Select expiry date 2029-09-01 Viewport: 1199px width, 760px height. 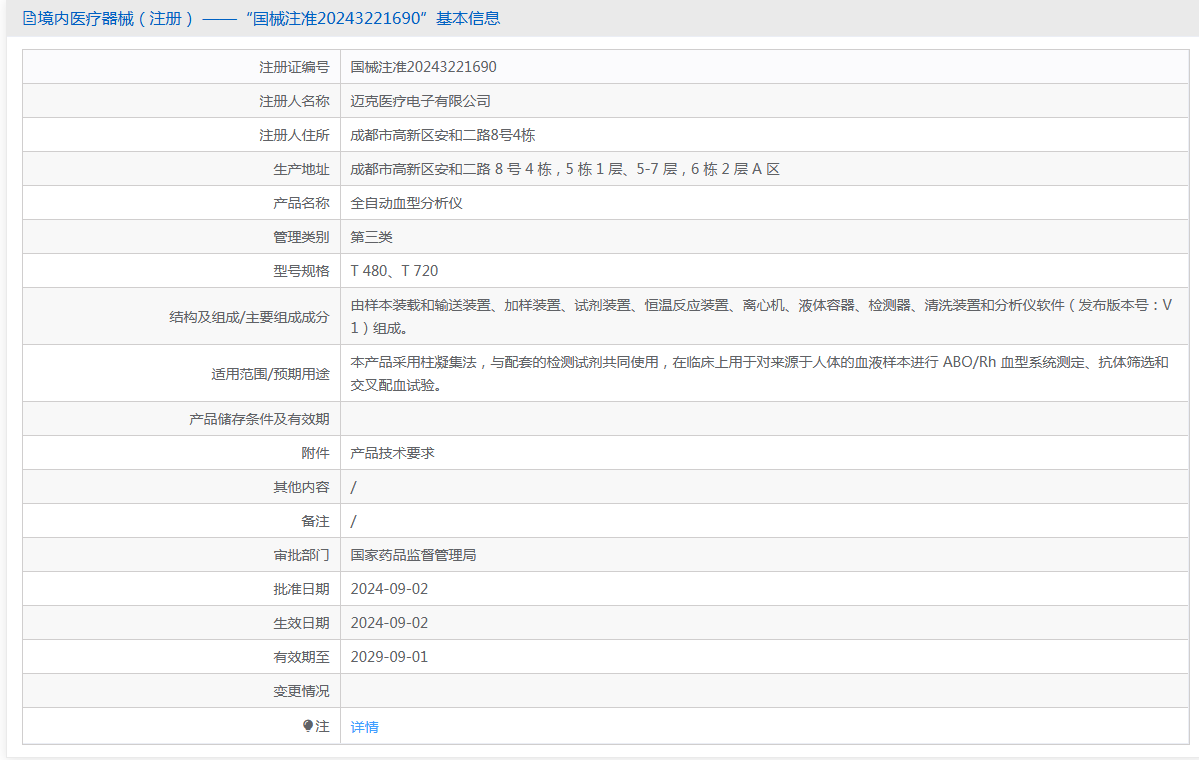(x=389, y=657)
